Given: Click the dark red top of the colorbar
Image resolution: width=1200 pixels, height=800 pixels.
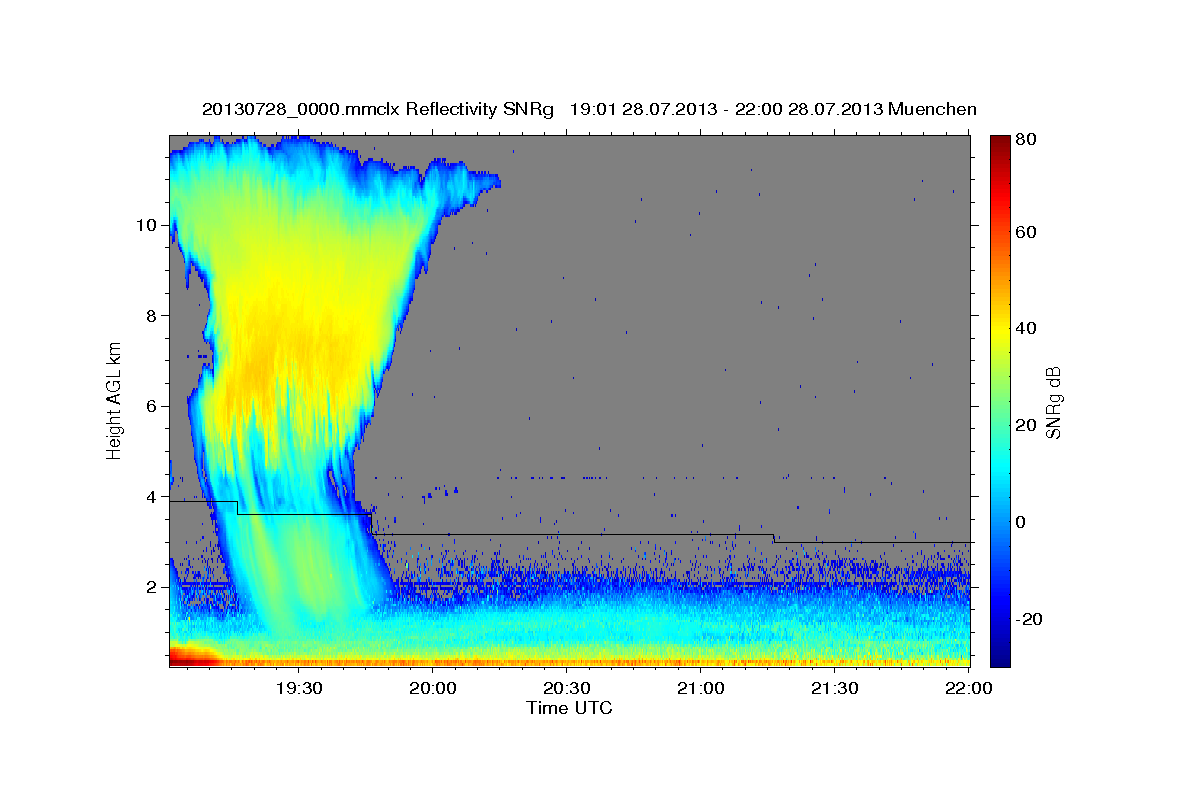Looking at the screenshot, I should 999,145.
